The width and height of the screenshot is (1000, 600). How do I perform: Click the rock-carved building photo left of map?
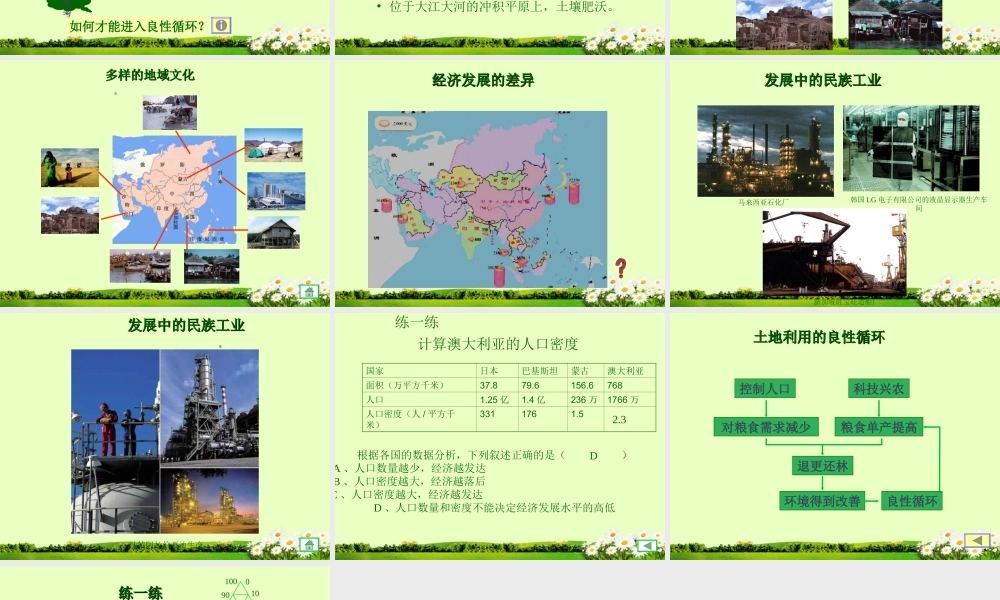pyautogui.click(x=70, y=216)
